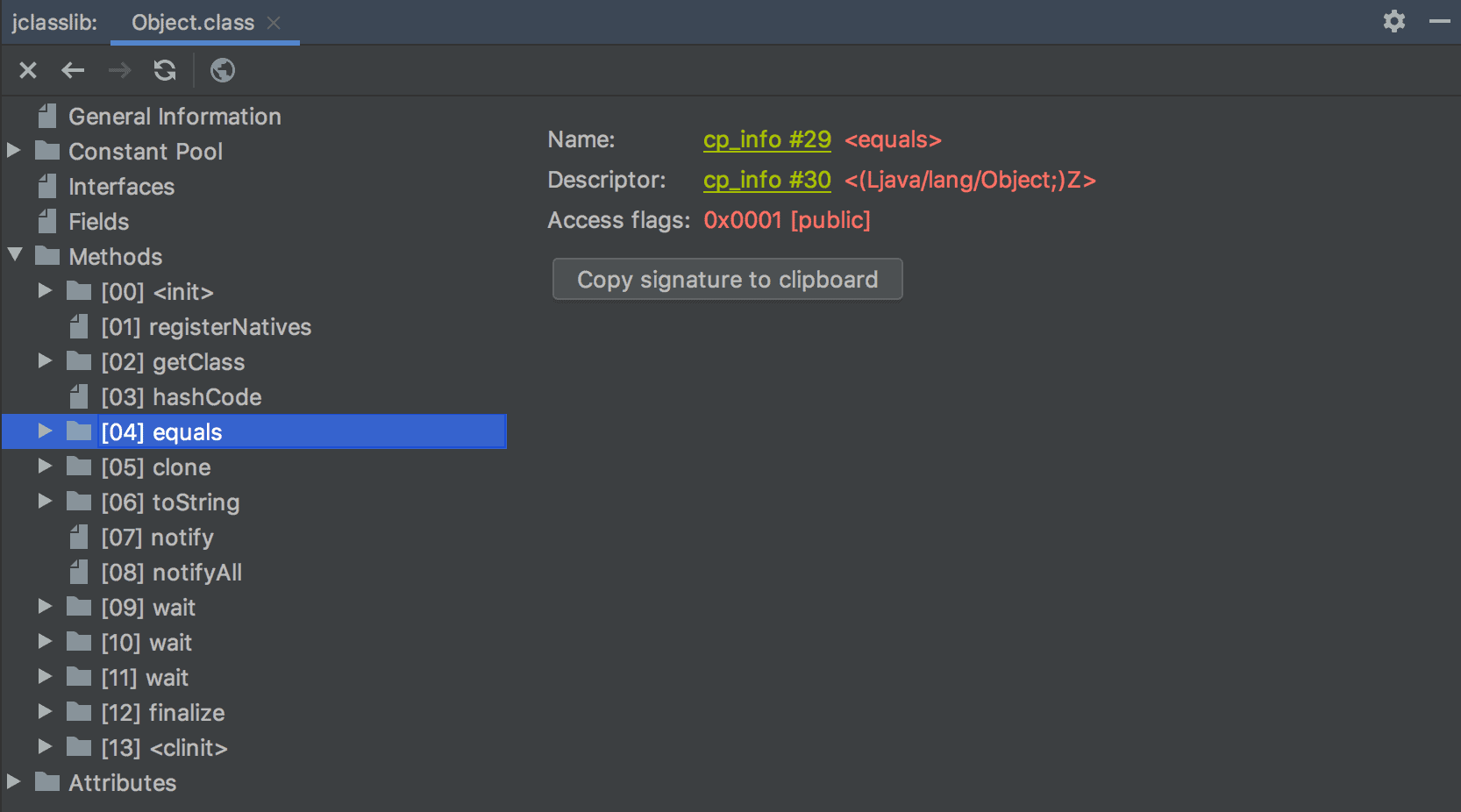Switch to the Object.class tab
The height and width of the screenshot is (812, 1461).
pos(192,23)
